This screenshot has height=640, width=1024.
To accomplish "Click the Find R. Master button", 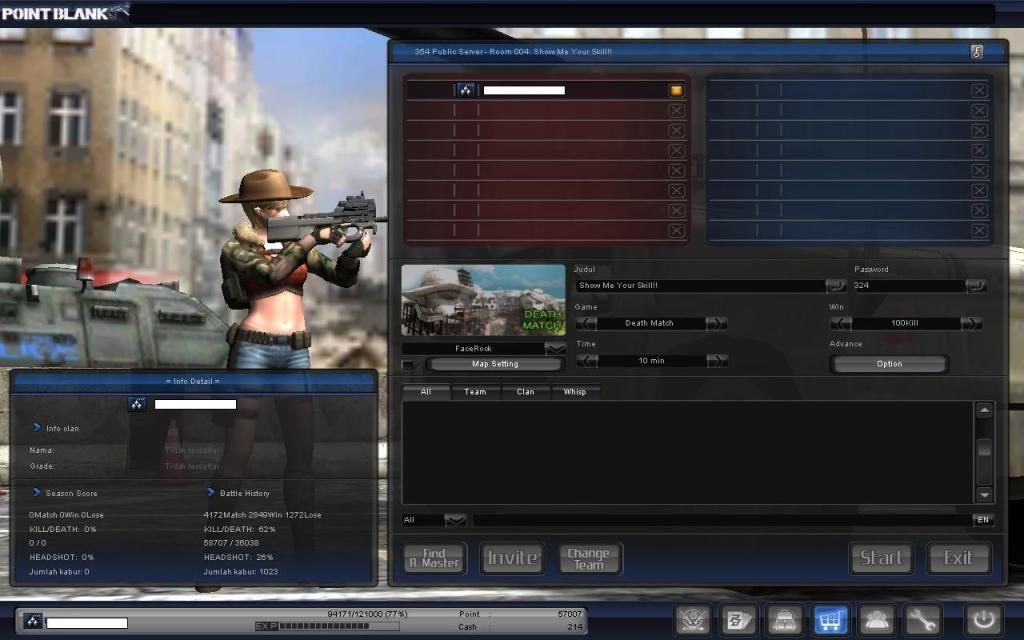I will [x=435, y=558].
